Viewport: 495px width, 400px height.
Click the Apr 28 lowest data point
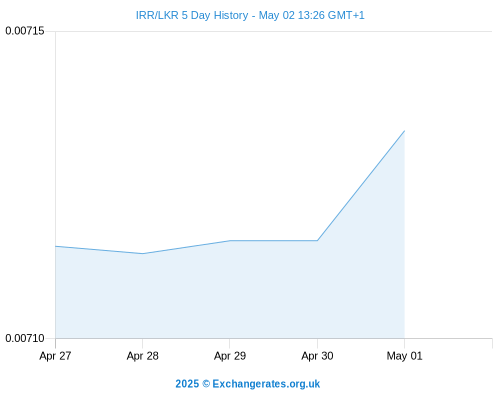point(143,254)
